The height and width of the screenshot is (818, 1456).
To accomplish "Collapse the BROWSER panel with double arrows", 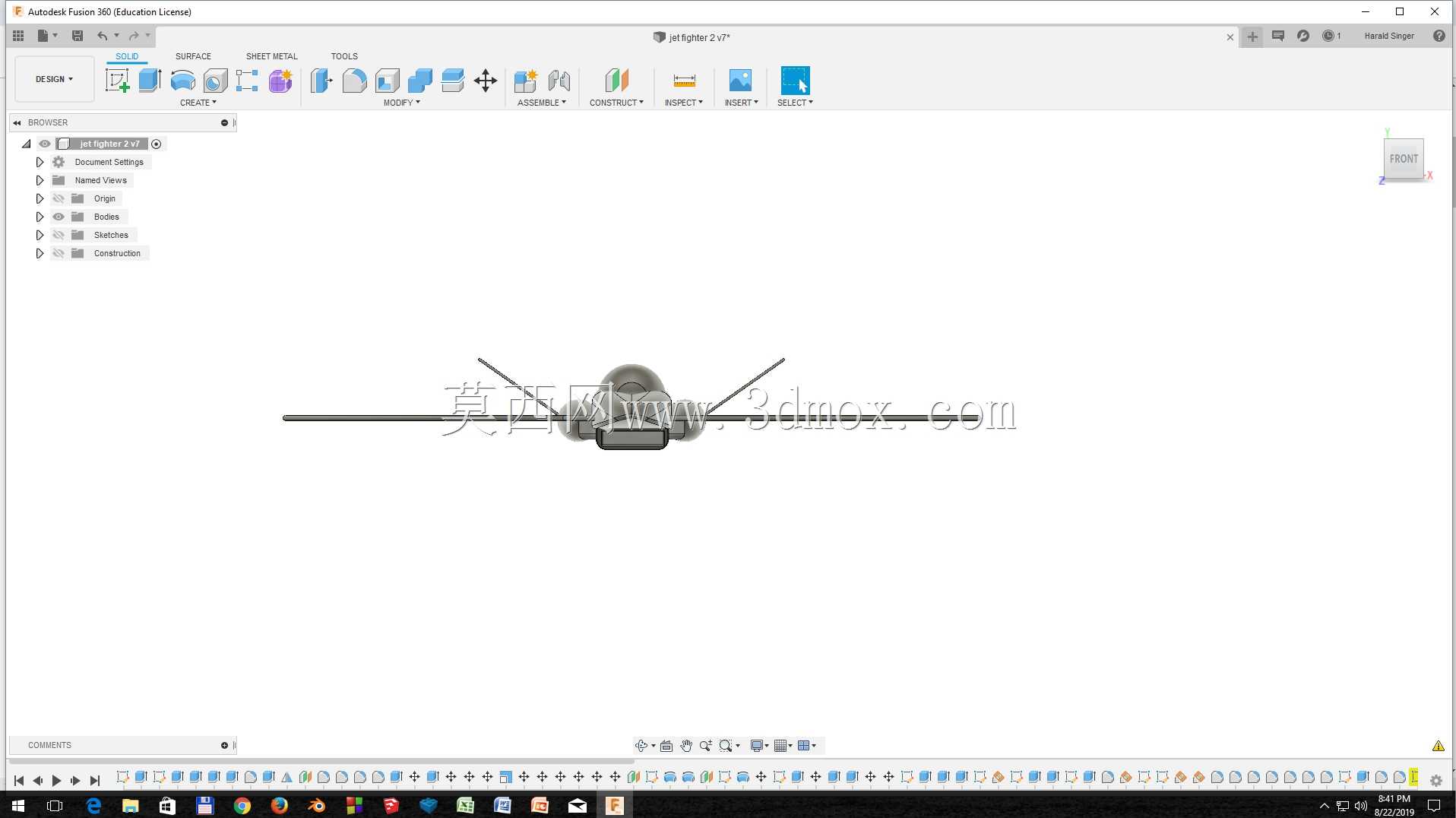I will click(x=17, y=122).
